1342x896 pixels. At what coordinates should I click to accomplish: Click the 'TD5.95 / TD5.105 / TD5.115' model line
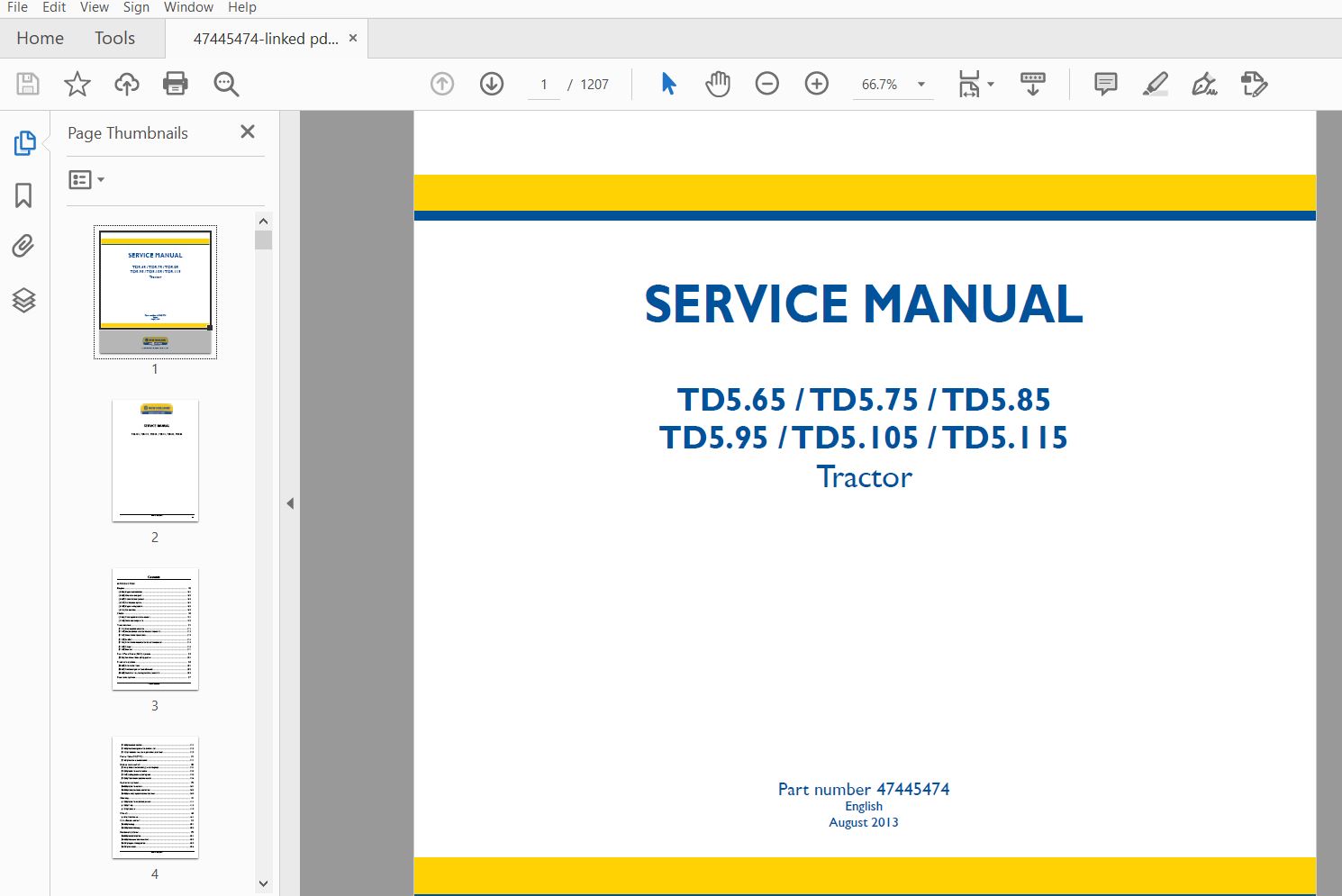[x=864, y=438]
